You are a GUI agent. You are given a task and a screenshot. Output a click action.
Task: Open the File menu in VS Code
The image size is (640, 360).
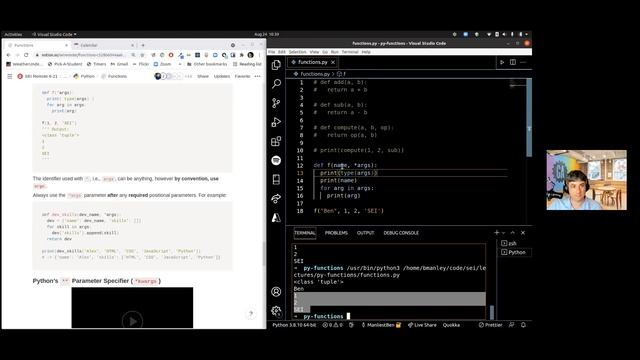(271, 52)
